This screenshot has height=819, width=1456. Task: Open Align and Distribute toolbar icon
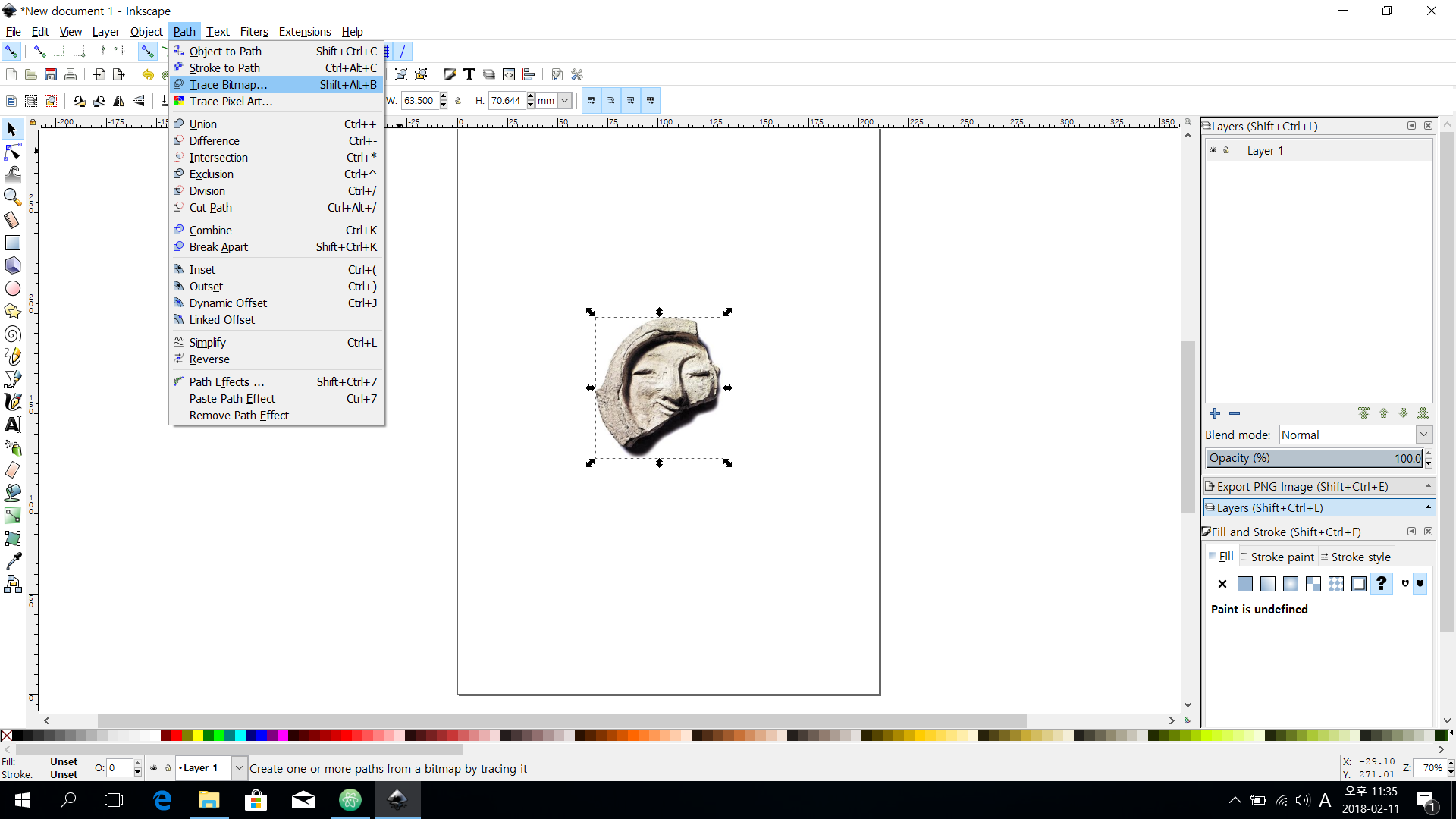pos(529,74)
